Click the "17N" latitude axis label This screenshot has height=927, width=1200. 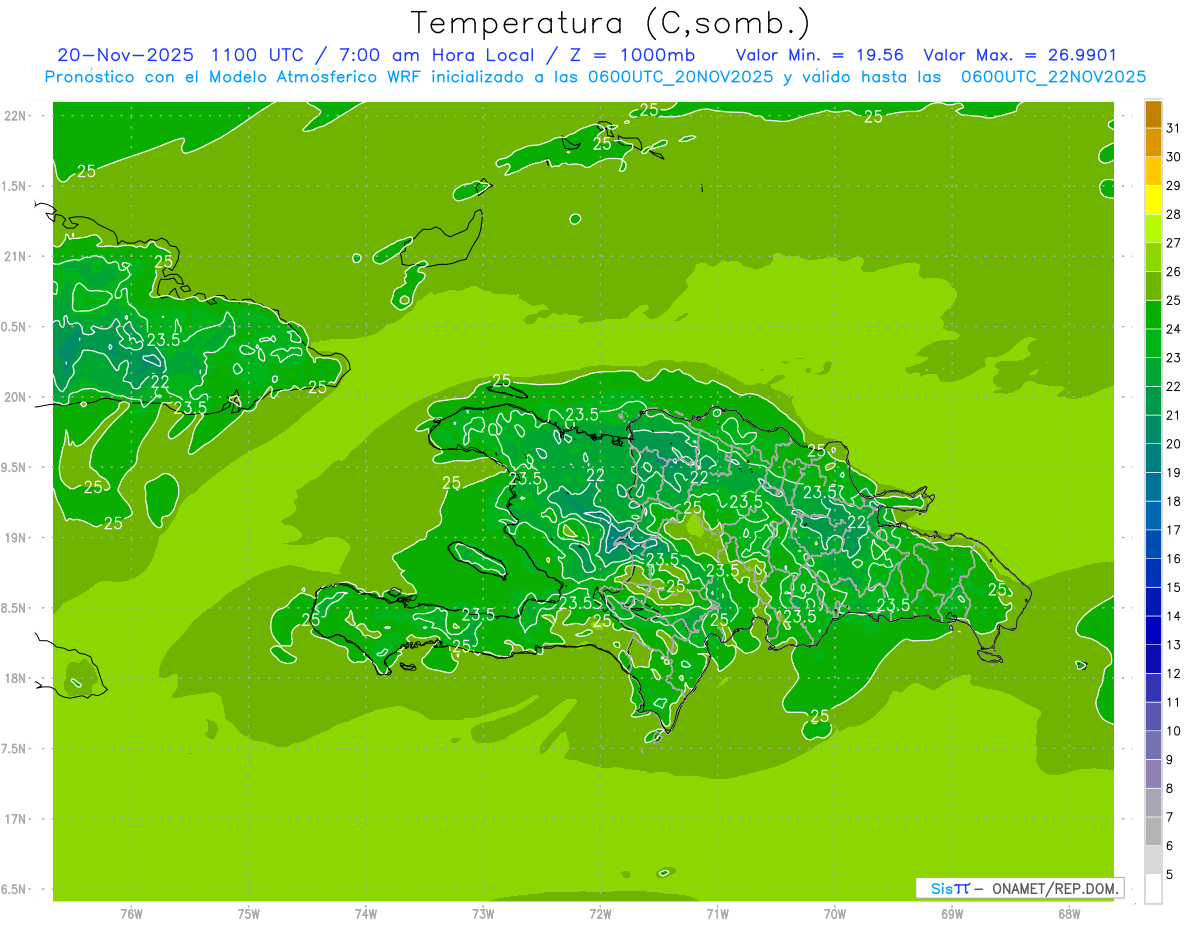click(15, 819)
